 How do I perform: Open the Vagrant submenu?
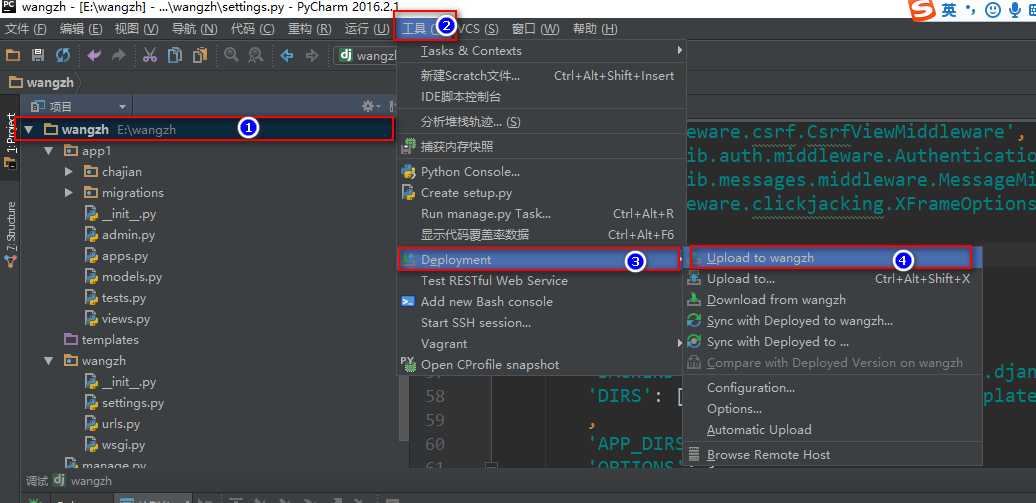(x=542, y=344)
